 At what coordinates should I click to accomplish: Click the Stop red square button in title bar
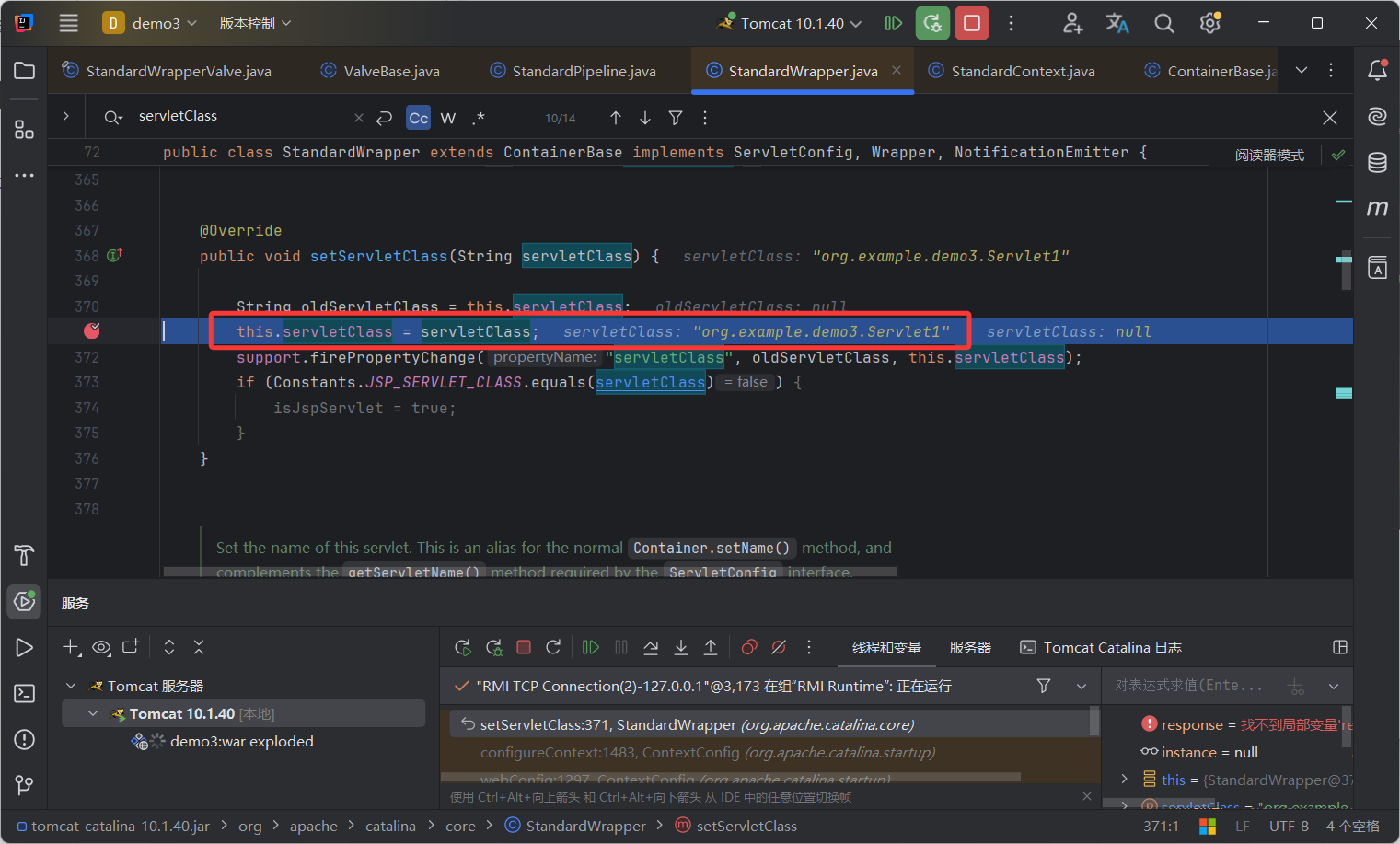(x=971, y=23)
